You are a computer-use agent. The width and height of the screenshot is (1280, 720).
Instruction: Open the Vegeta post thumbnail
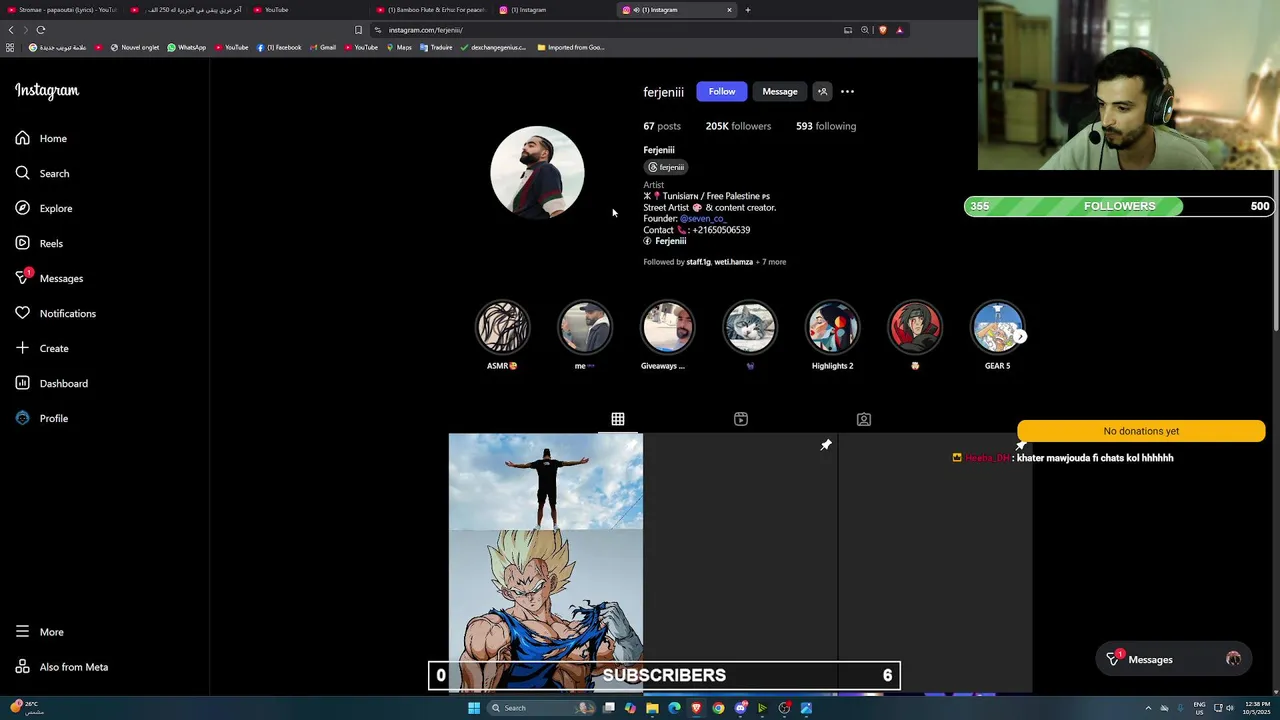pos(546,562)
